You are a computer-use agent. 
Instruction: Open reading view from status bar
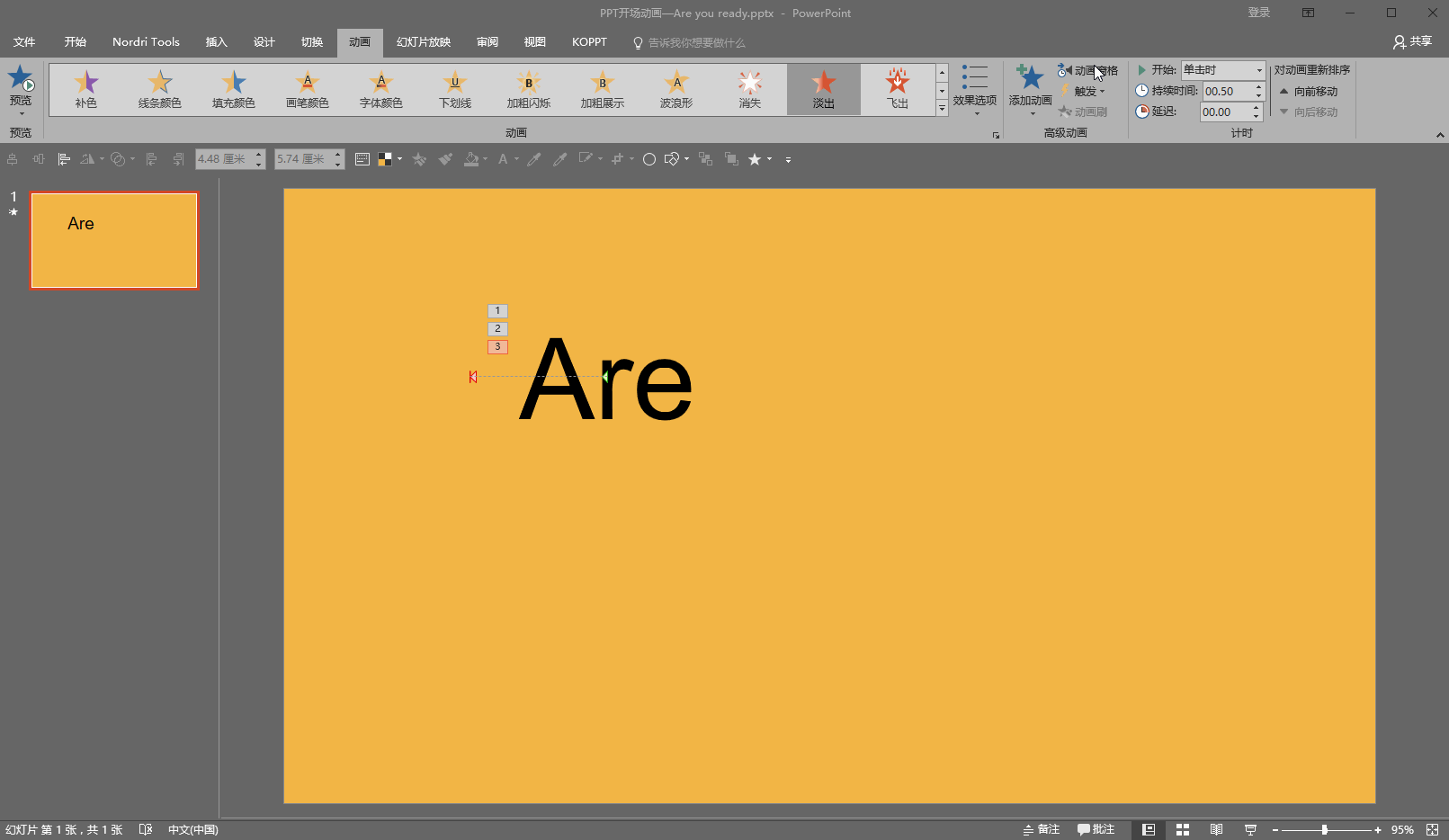[1216, 829]
